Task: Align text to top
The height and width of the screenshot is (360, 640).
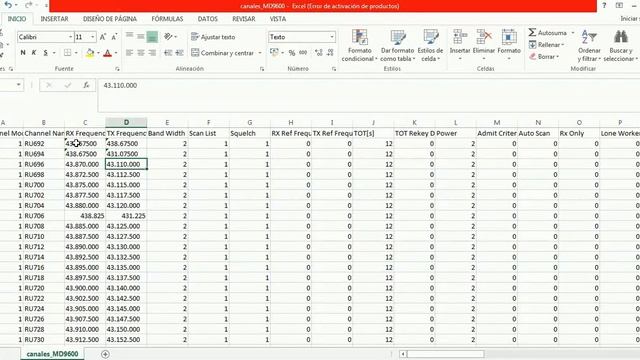Action: click(129, 36)
